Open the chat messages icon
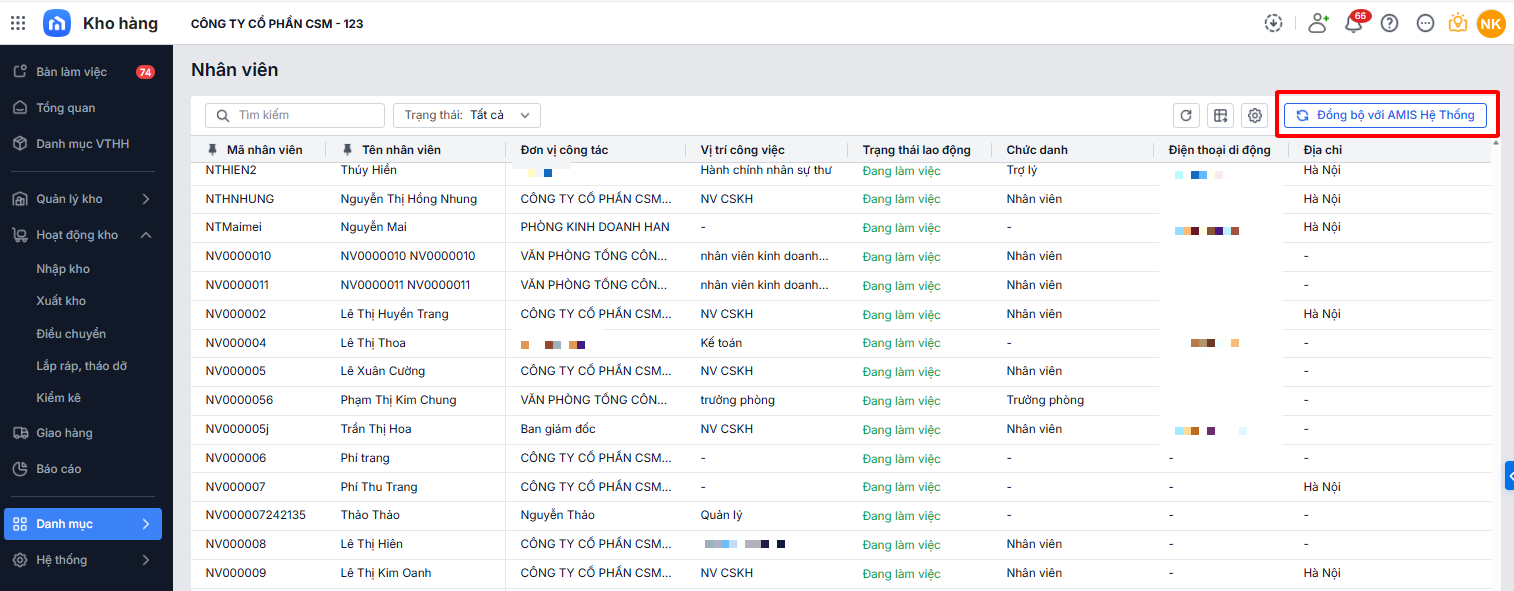The image size is (1514, 591). (x=1426, y=23)
